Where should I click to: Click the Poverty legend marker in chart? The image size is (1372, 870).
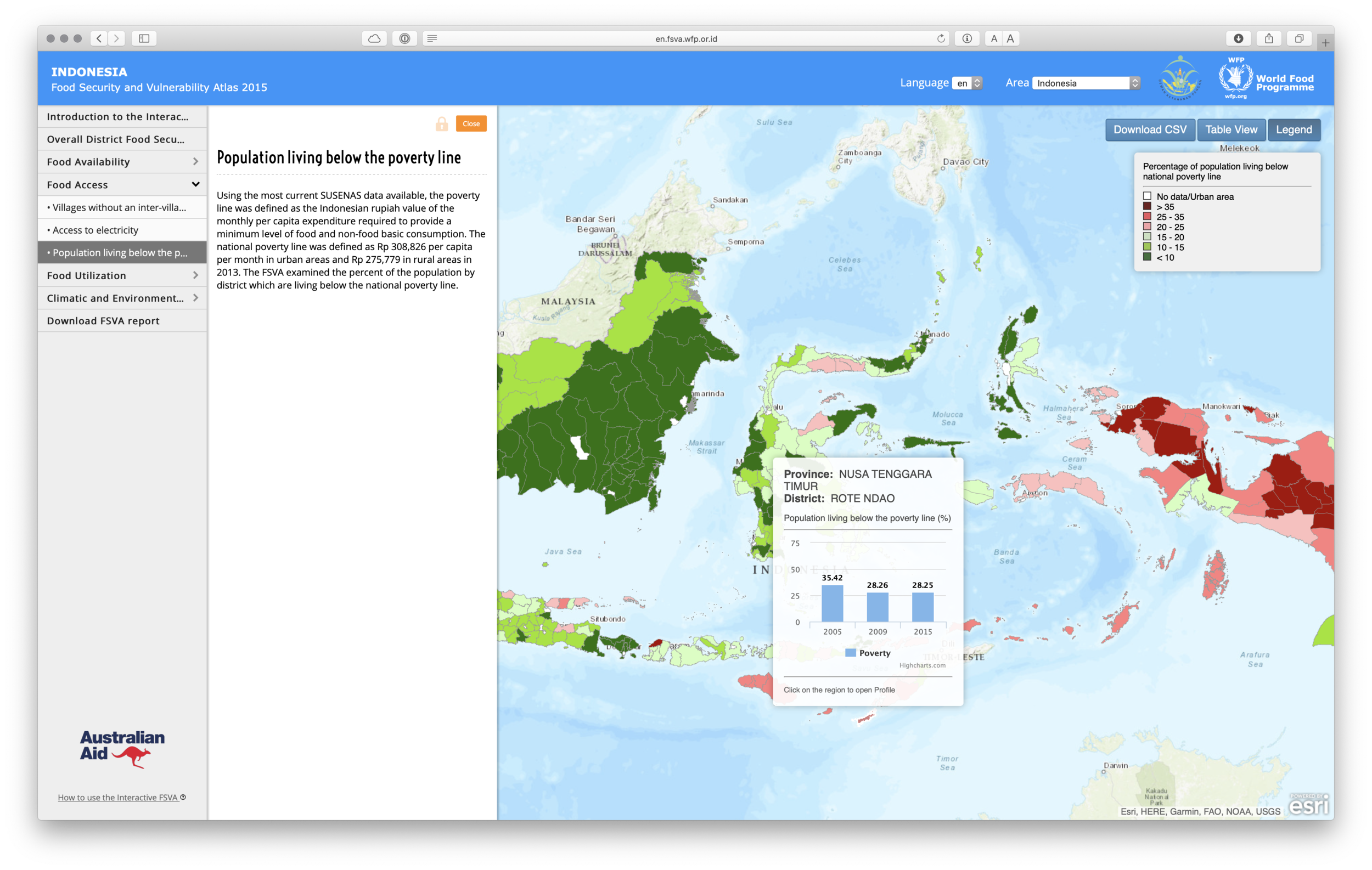pyautogui.click(x=850, y=653)
